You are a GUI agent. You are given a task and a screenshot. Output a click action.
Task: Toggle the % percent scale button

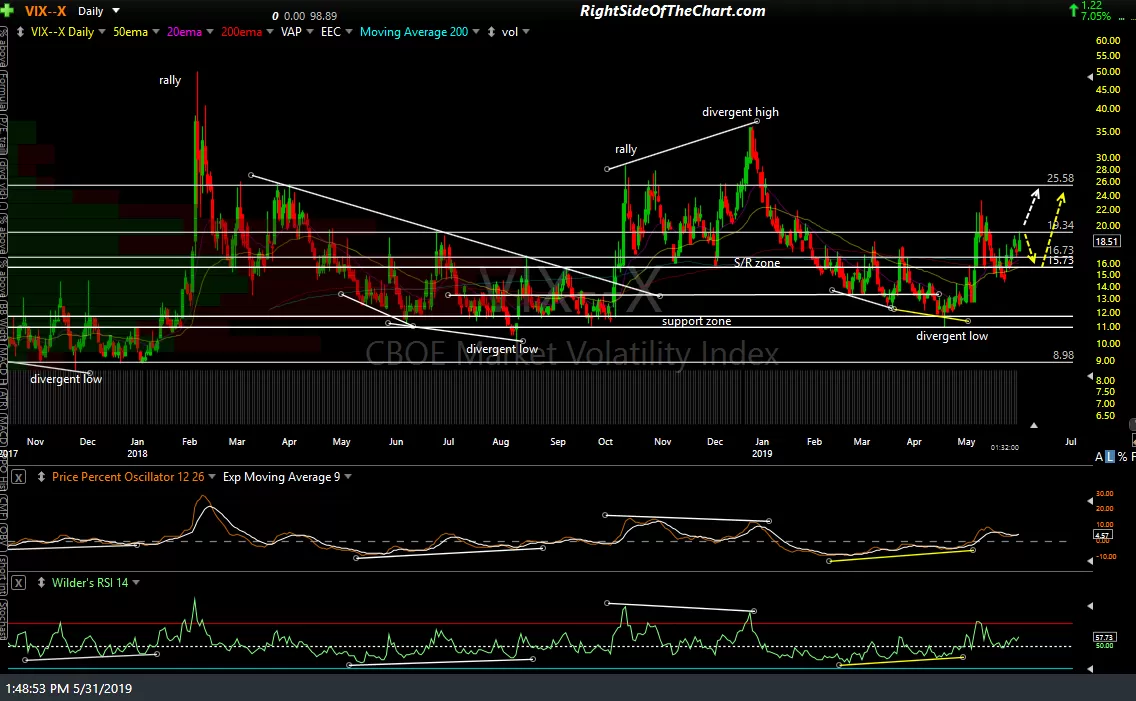pyautogui.click(x=1122, y=457)
